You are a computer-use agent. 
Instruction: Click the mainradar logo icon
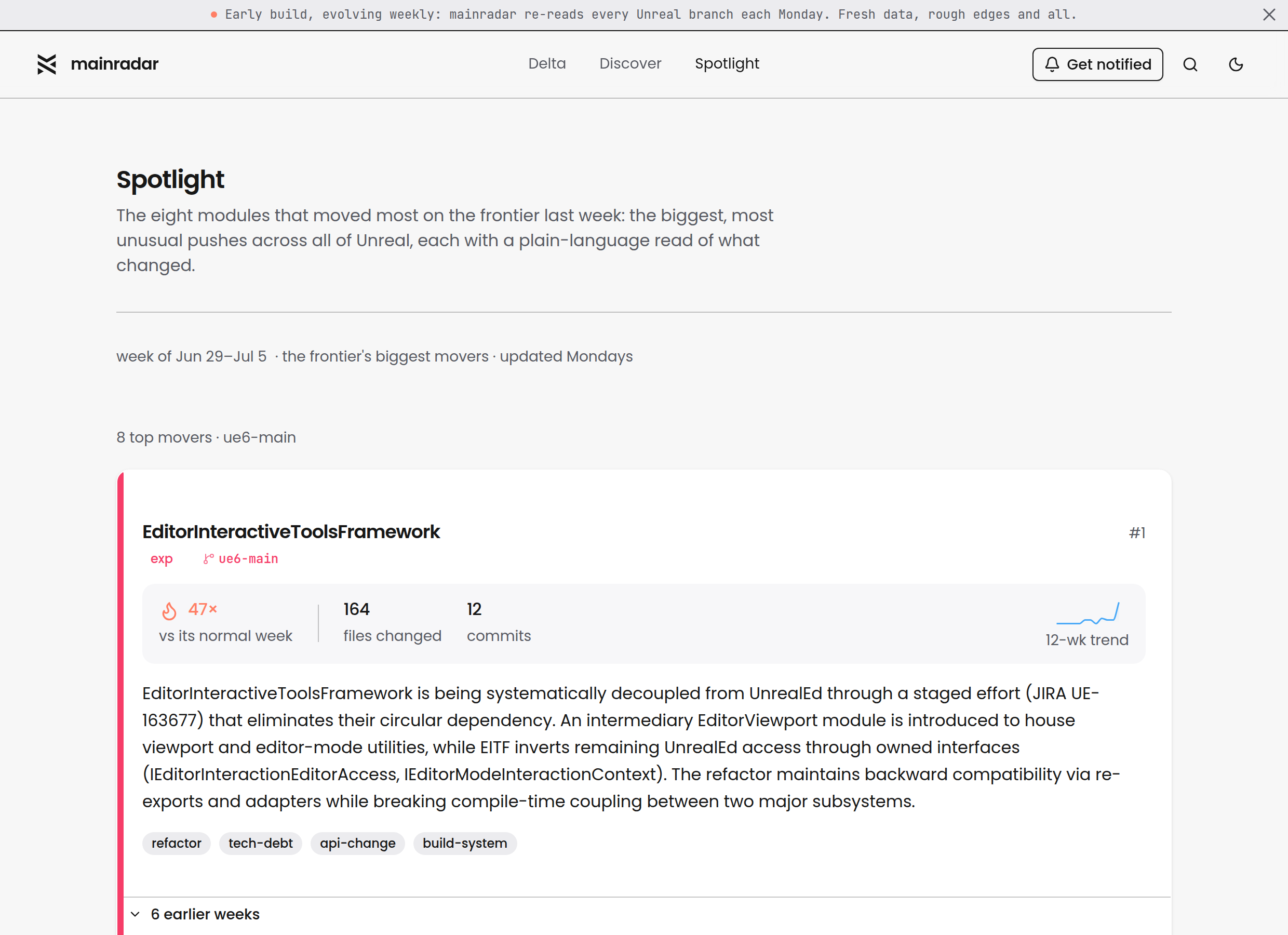47,64
